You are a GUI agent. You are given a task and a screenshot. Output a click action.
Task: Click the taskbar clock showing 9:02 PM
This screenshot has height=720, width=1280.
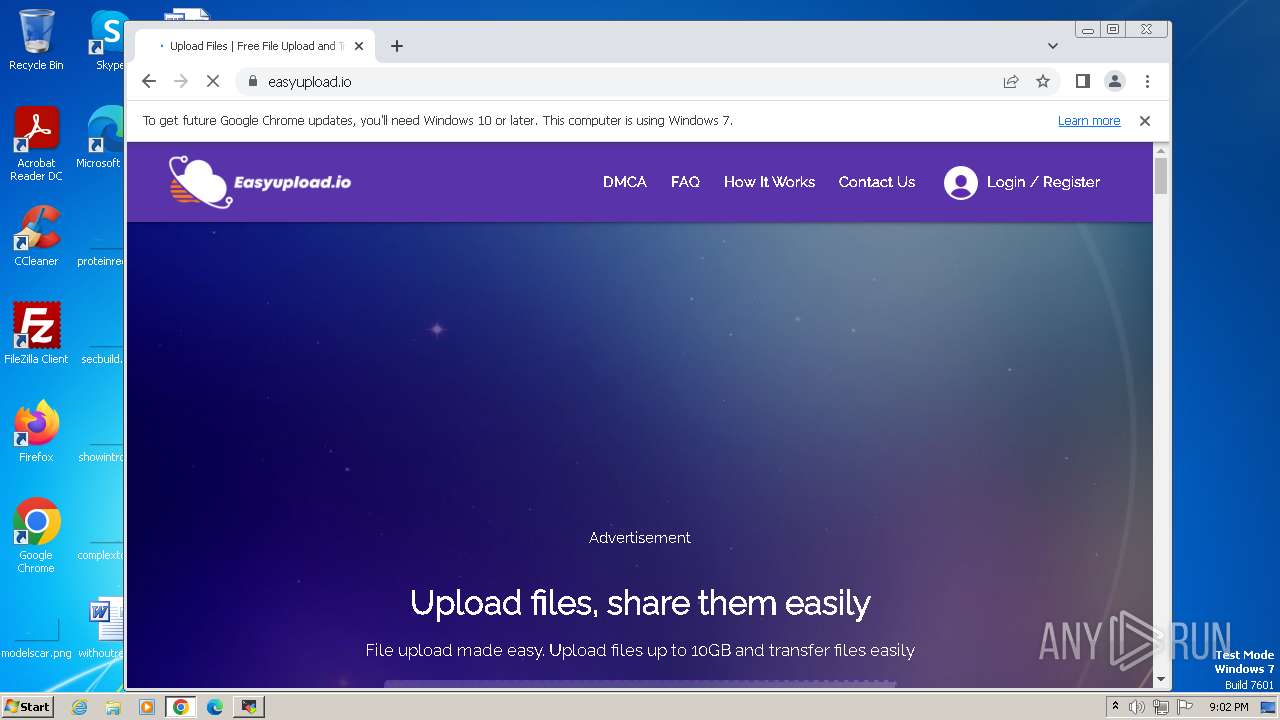point(1228,707)
